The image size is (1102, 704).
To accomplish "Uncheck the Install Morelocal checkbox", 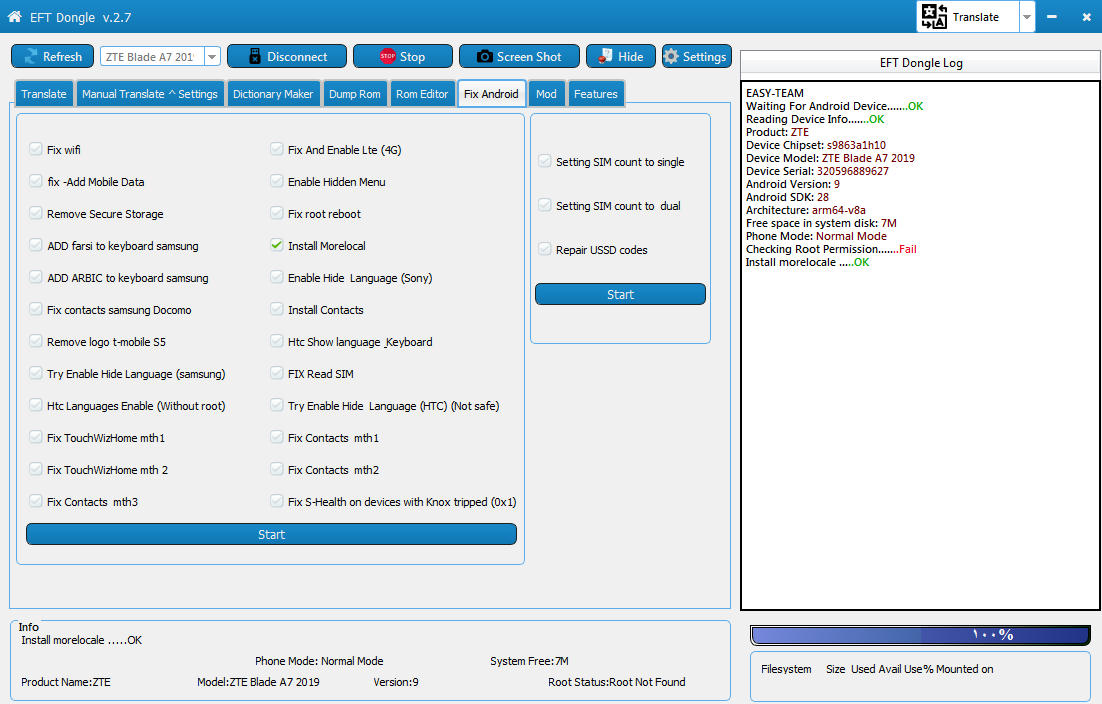I will (x=277, y=245).
